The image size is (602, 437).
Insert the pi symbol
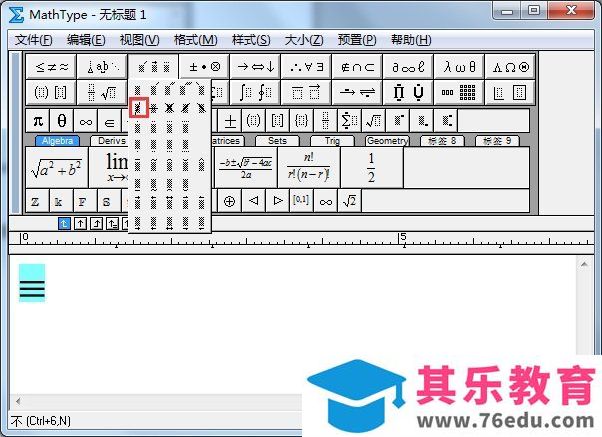point(38,121)
